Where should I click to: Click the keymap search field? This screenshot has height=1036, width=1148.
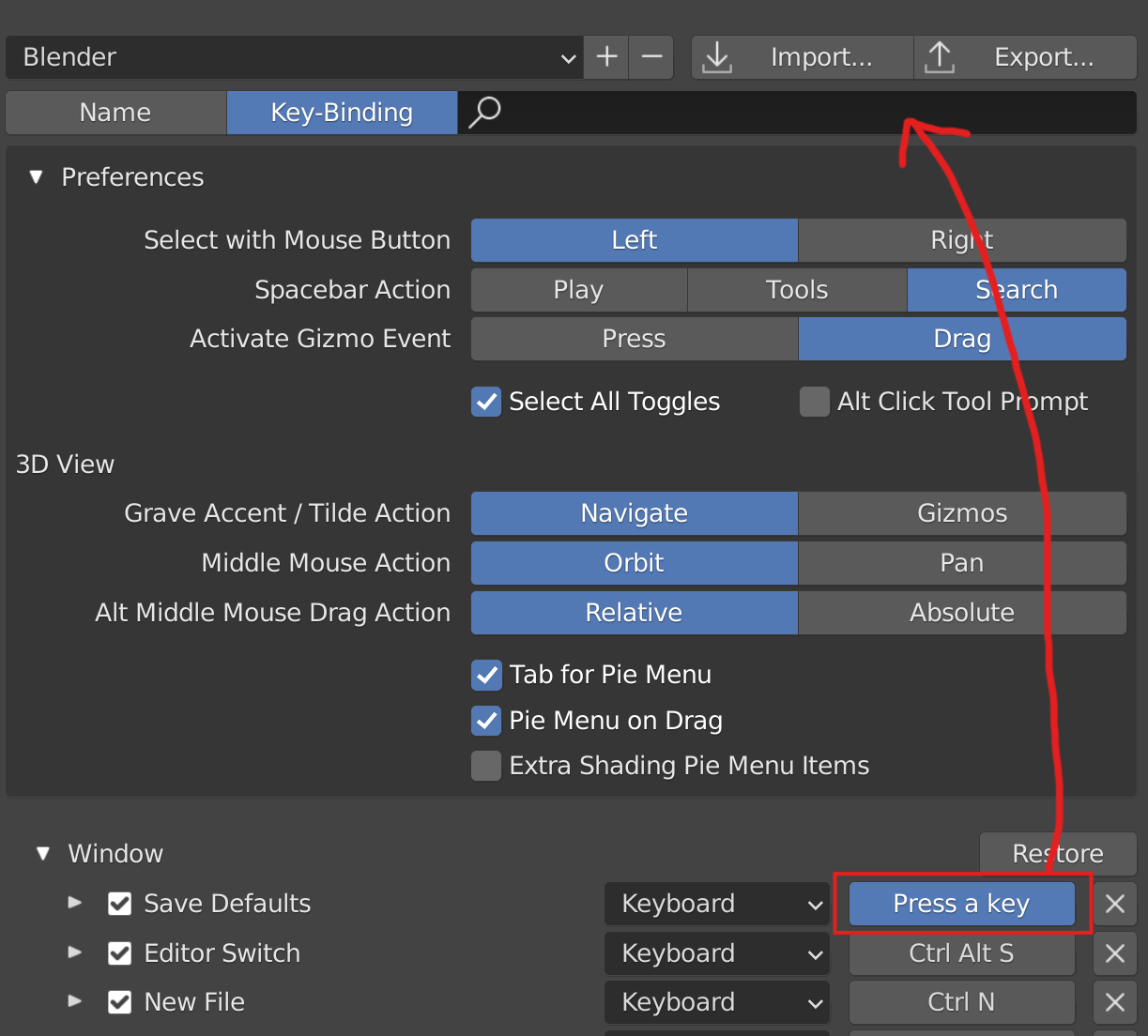point(797,113)
